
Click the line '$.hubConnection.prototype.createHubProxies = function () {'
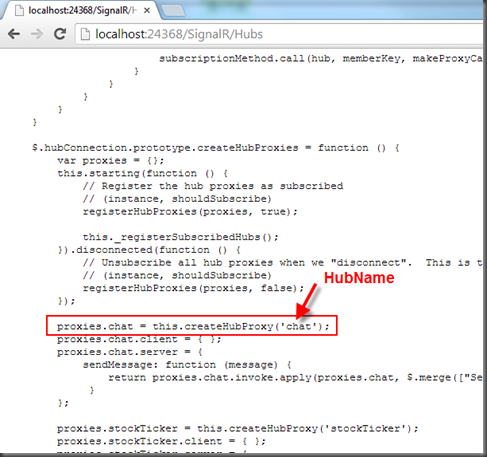[x=216, y=148]
